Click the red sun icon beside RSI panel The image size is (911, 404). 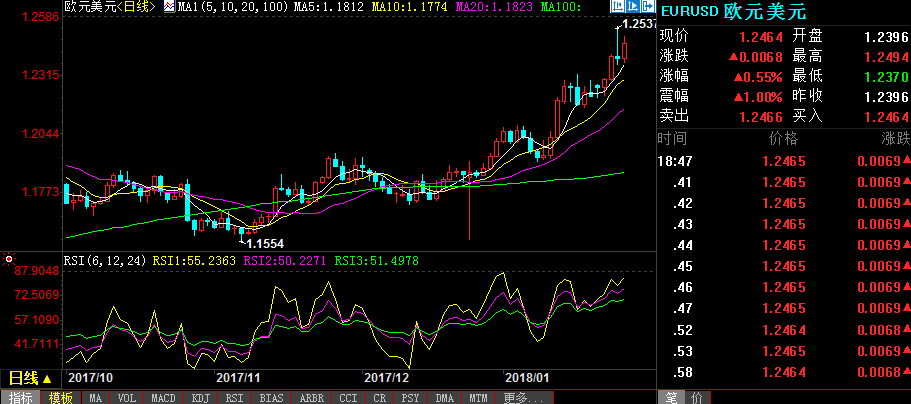coord(9,260)
